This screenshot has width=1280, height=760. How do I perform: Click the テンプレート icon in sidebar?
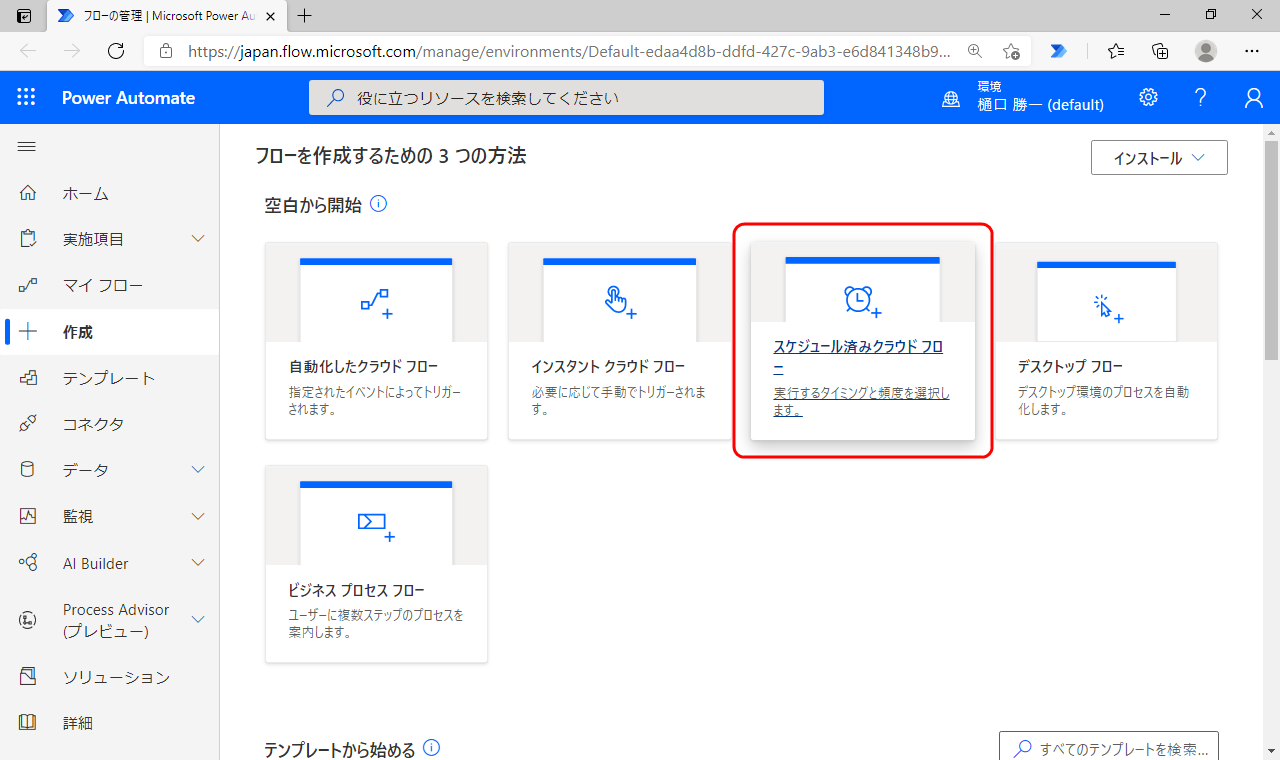click(x=28, y=378)
